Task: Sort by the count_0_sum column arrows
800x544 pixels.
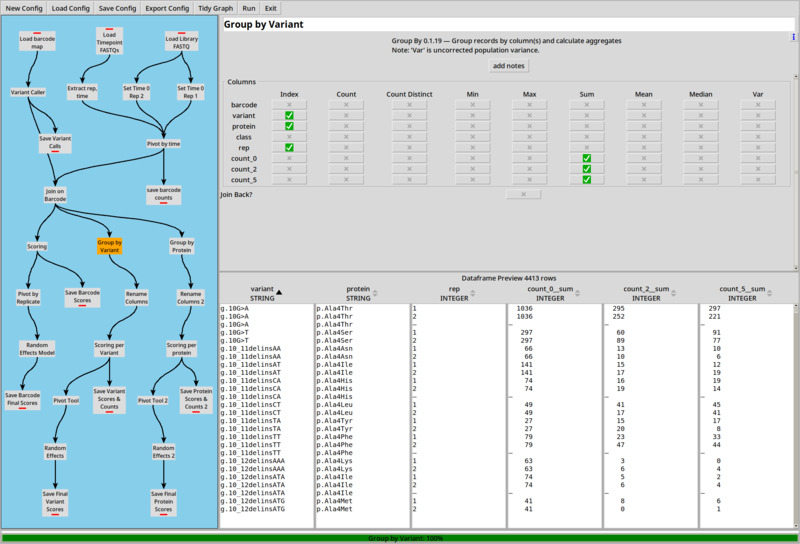Action: tap(578, 293)
